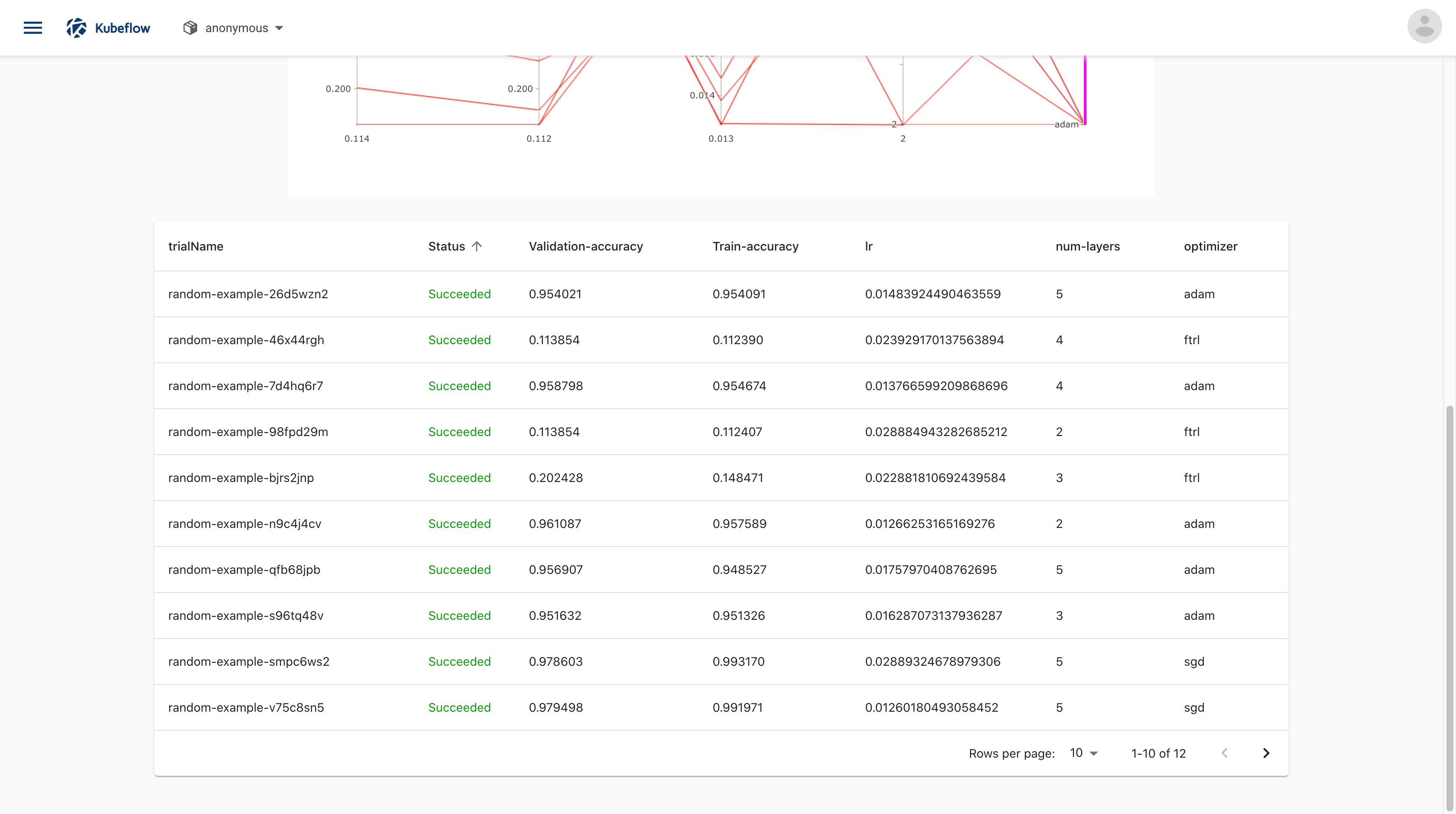Go to previous page of trials

coord(1224,753)
